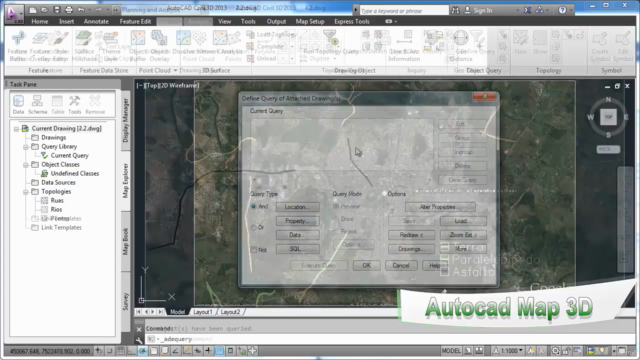Click the Alter Properties... button
Screen dimensions: 640x360
coord(440,207)
